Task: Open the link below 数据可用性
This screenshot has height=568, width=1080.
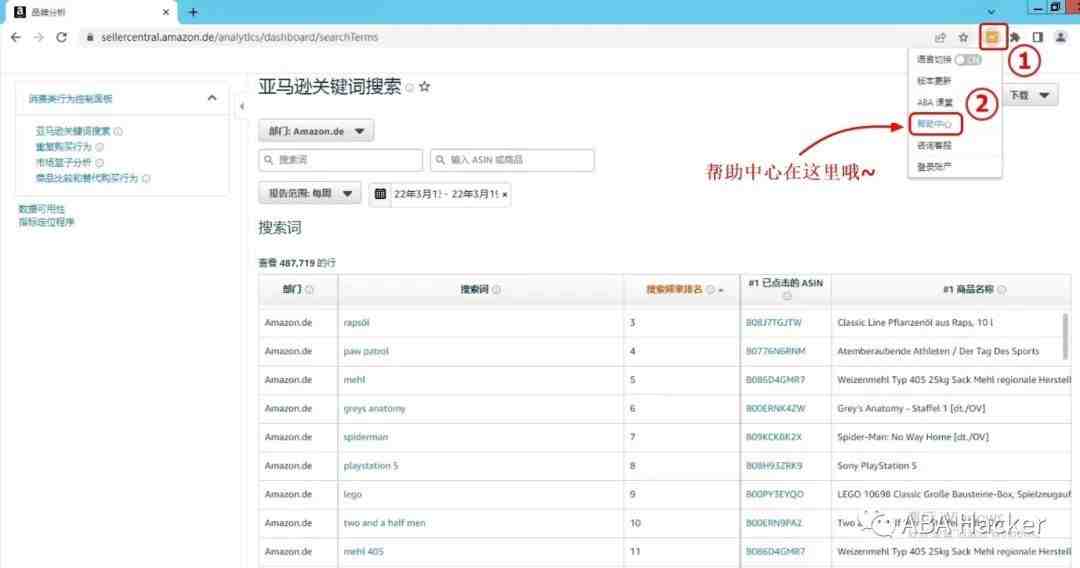Action: pyautogui.click(x=46, y=222)
